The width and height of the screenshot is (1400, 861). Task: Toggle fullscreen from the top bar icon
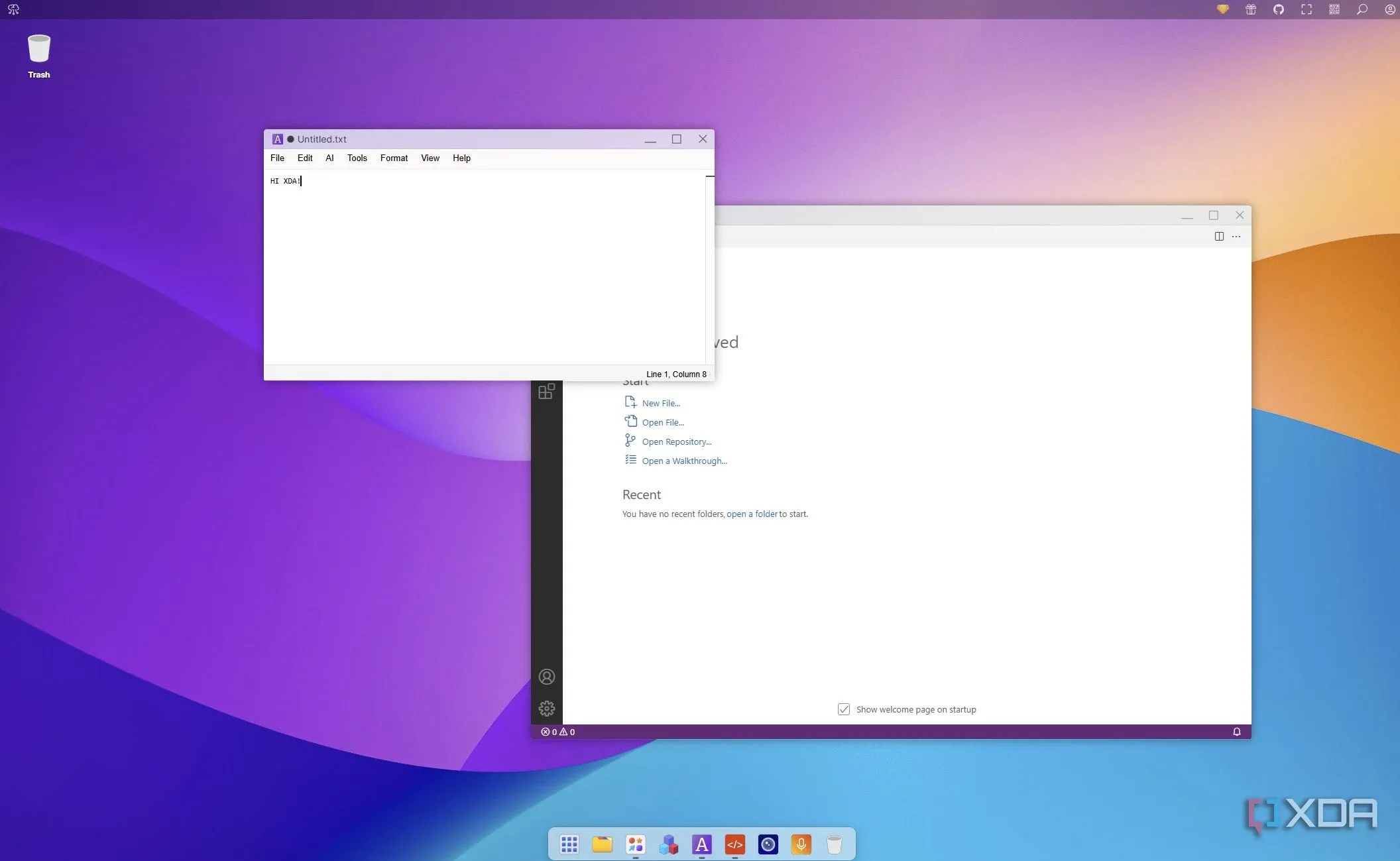point(1306,9)
